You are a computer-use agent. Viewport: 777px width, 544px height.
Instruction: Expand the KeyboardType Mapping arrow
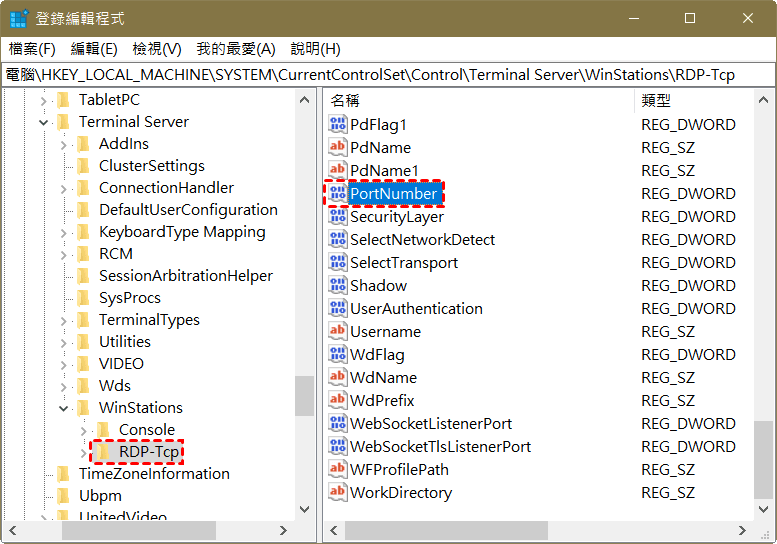(63, 233)
